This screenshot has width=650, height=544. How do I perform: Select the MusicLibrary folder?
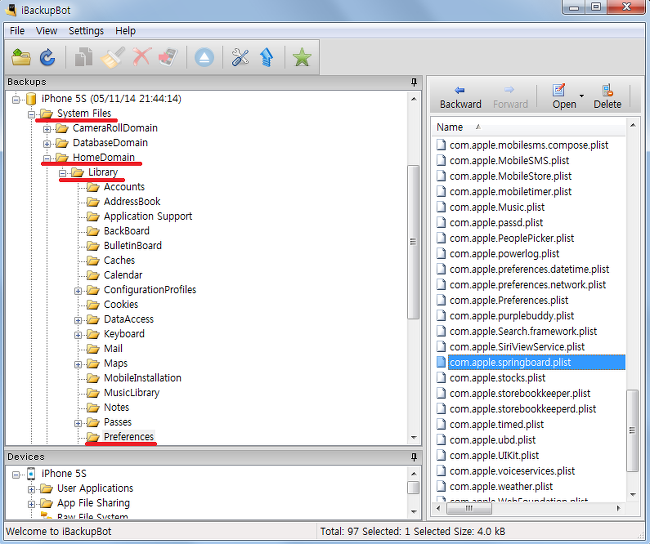[x=131, y=392]
